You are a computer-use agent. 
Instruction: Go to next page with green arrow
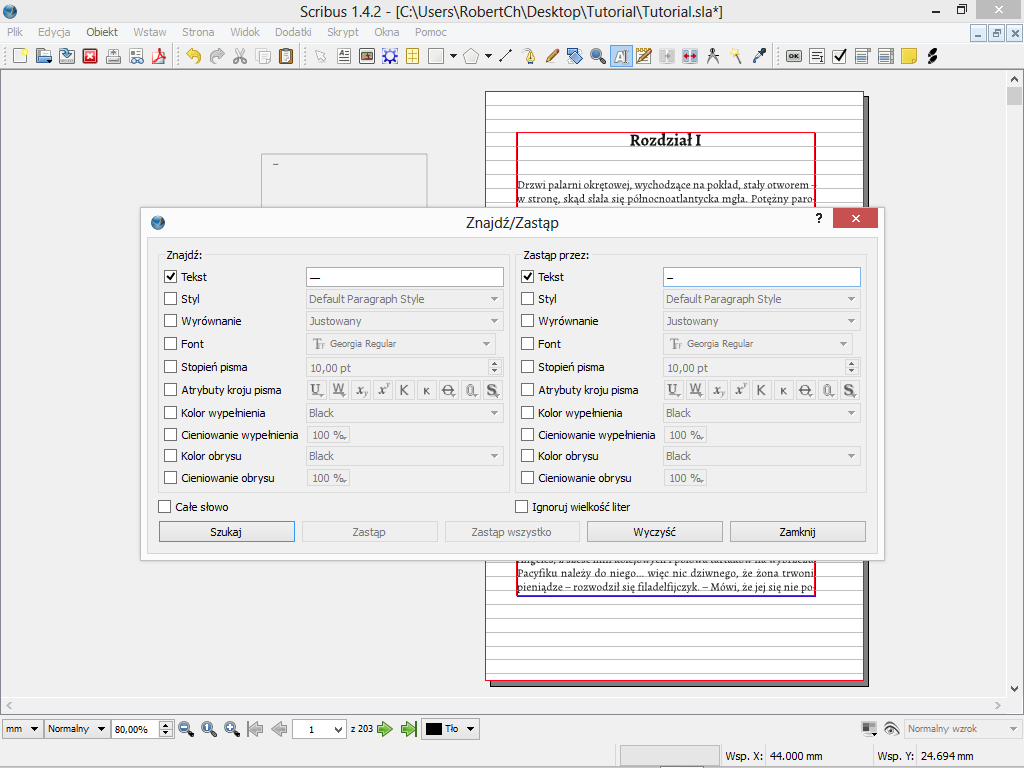(x=384, y=729)
